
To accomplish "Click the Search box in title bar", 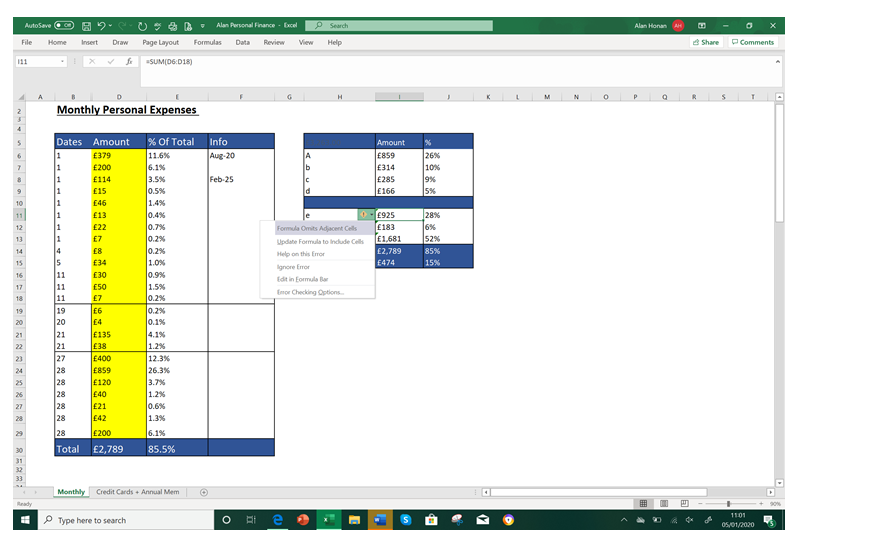I will [x=399, y=26].
